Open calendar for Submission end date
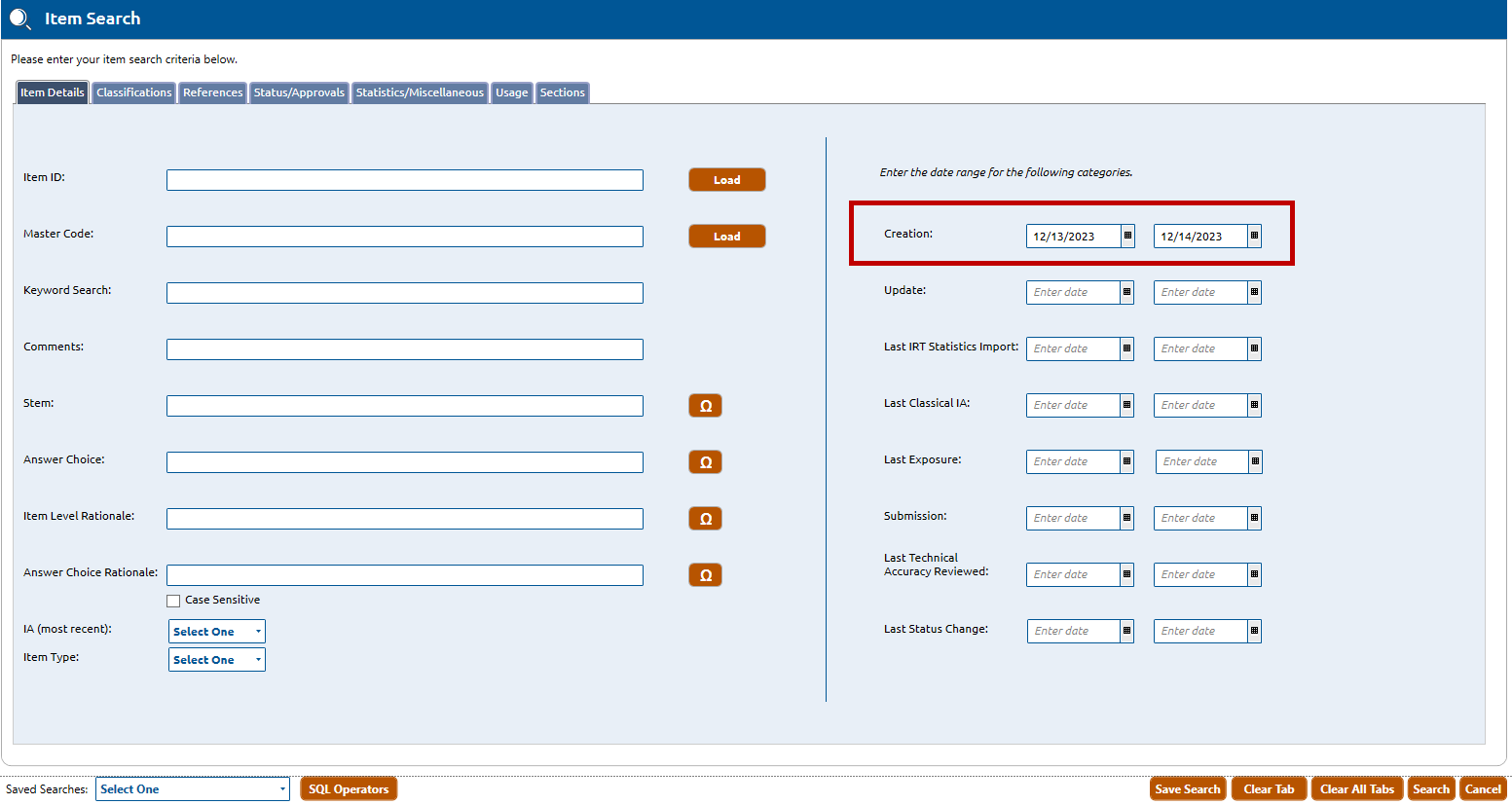Image resolution: width=1512 pixels, height=805 pixels. [1254, 518]
